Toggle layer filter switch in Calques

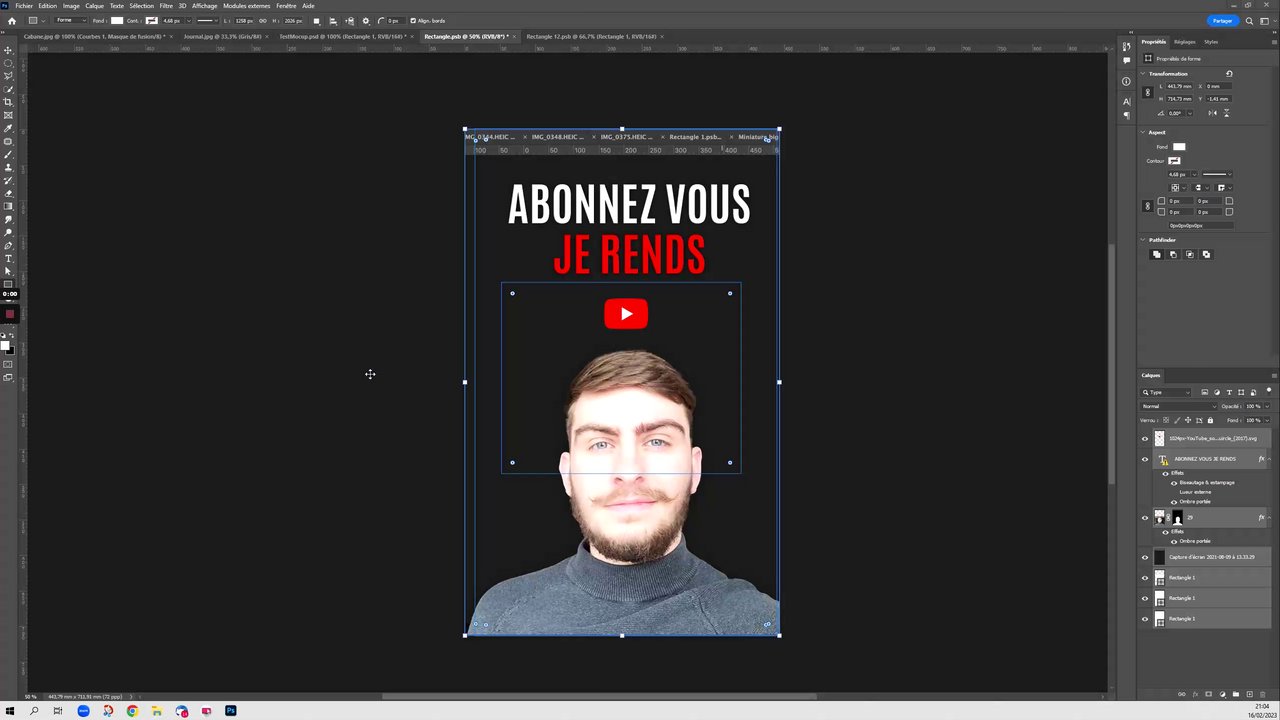click(x=1269, y=390)
